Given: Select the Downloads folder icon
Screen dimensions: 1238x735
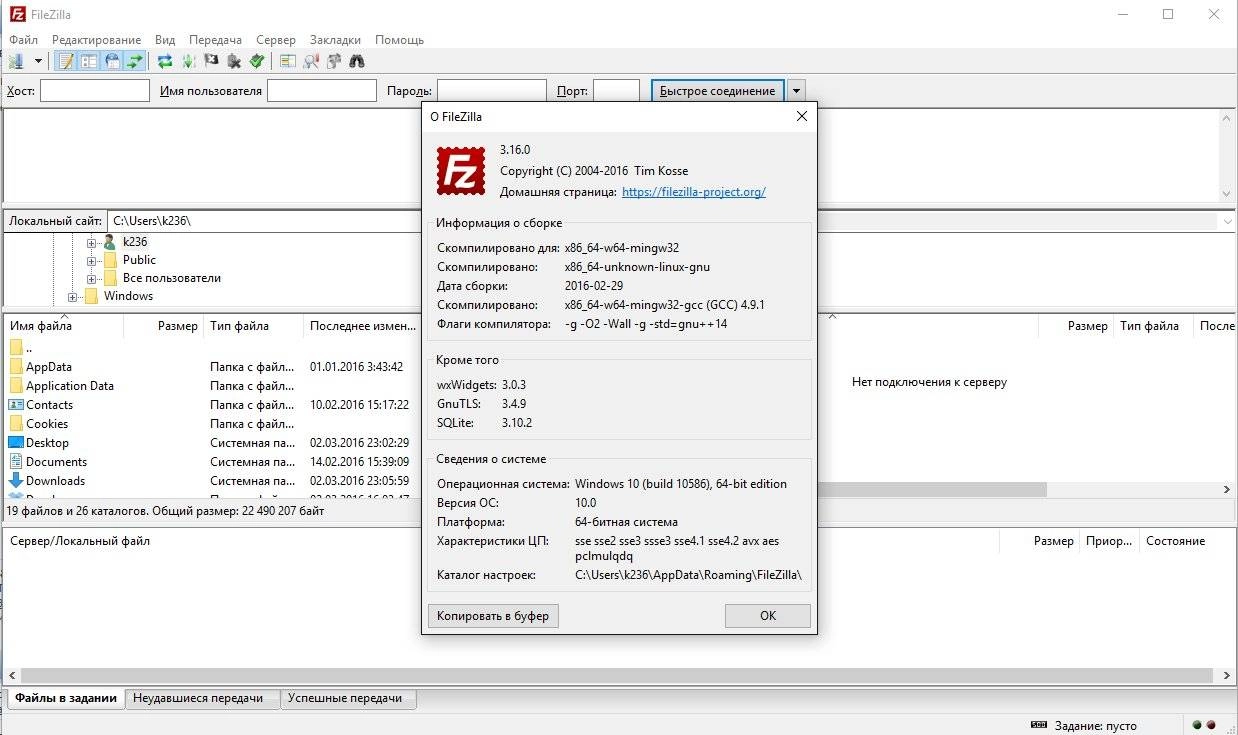Looking at the screenshot, I should point(16,481).
